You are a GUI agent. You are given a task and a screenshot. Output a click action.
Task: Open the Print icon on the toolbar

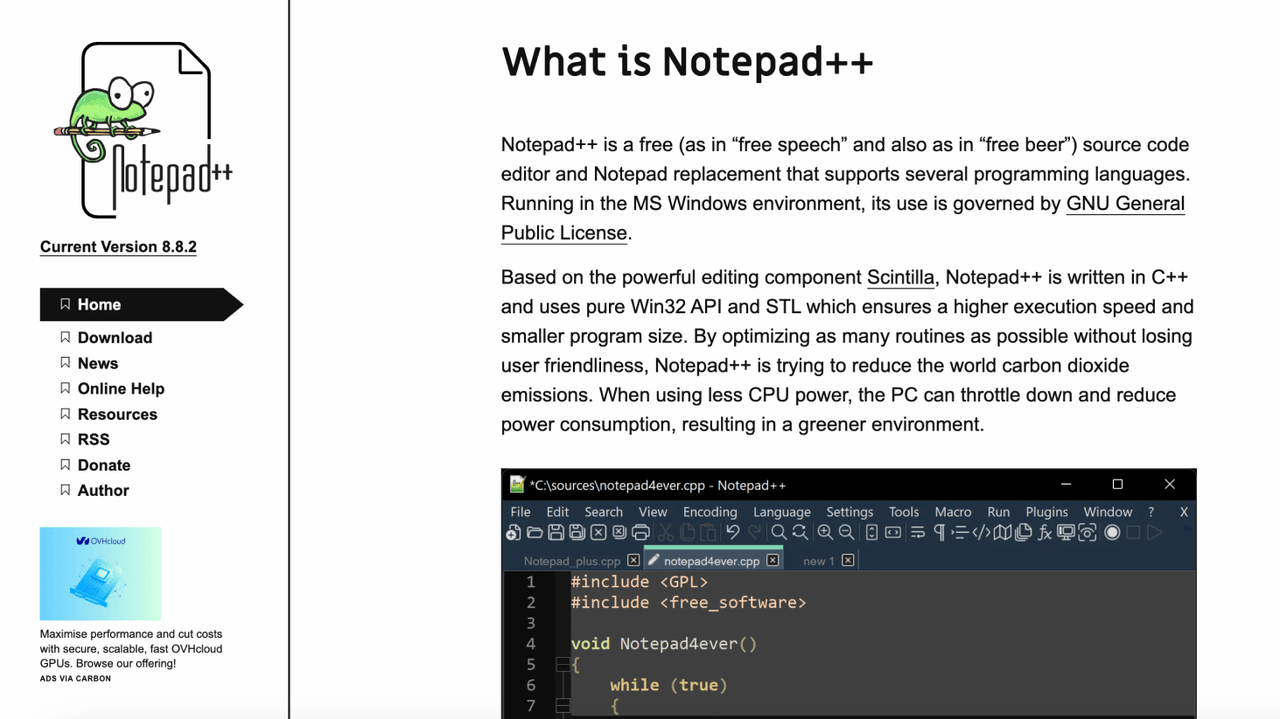pyautogui.click(x=641, y=533)
